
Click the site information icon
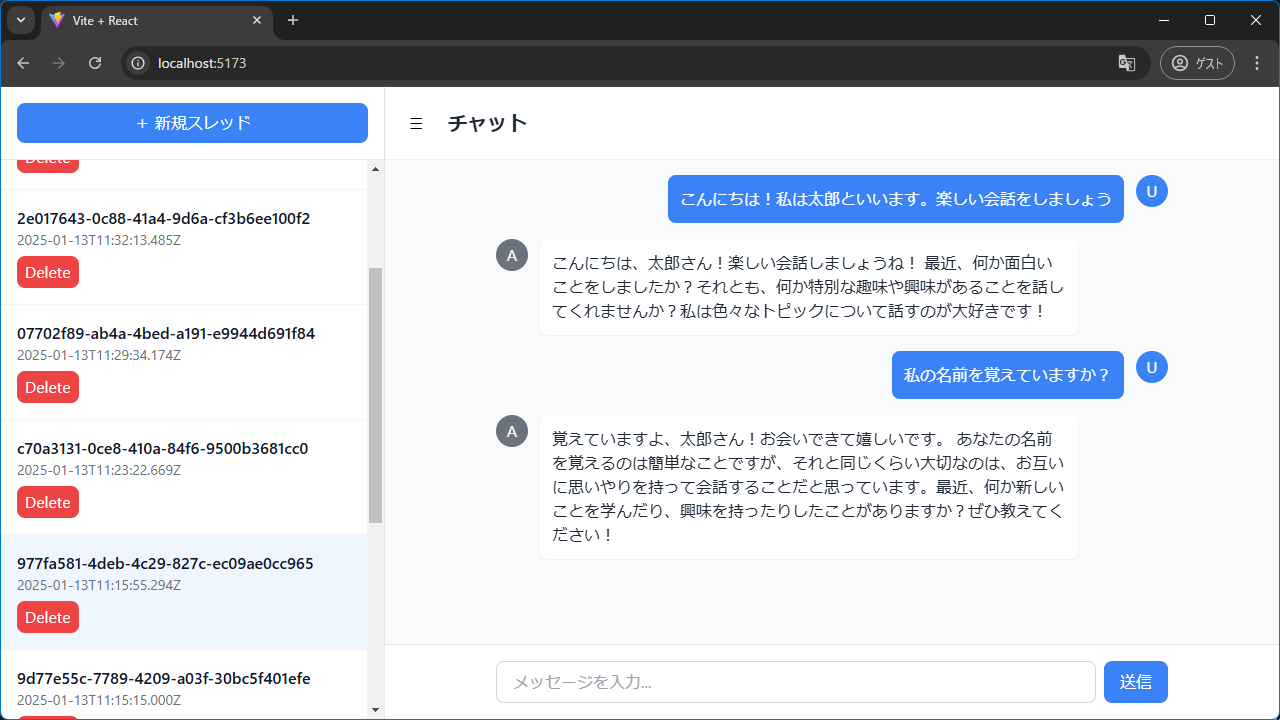pyautogui.click(x=139, y=63)
